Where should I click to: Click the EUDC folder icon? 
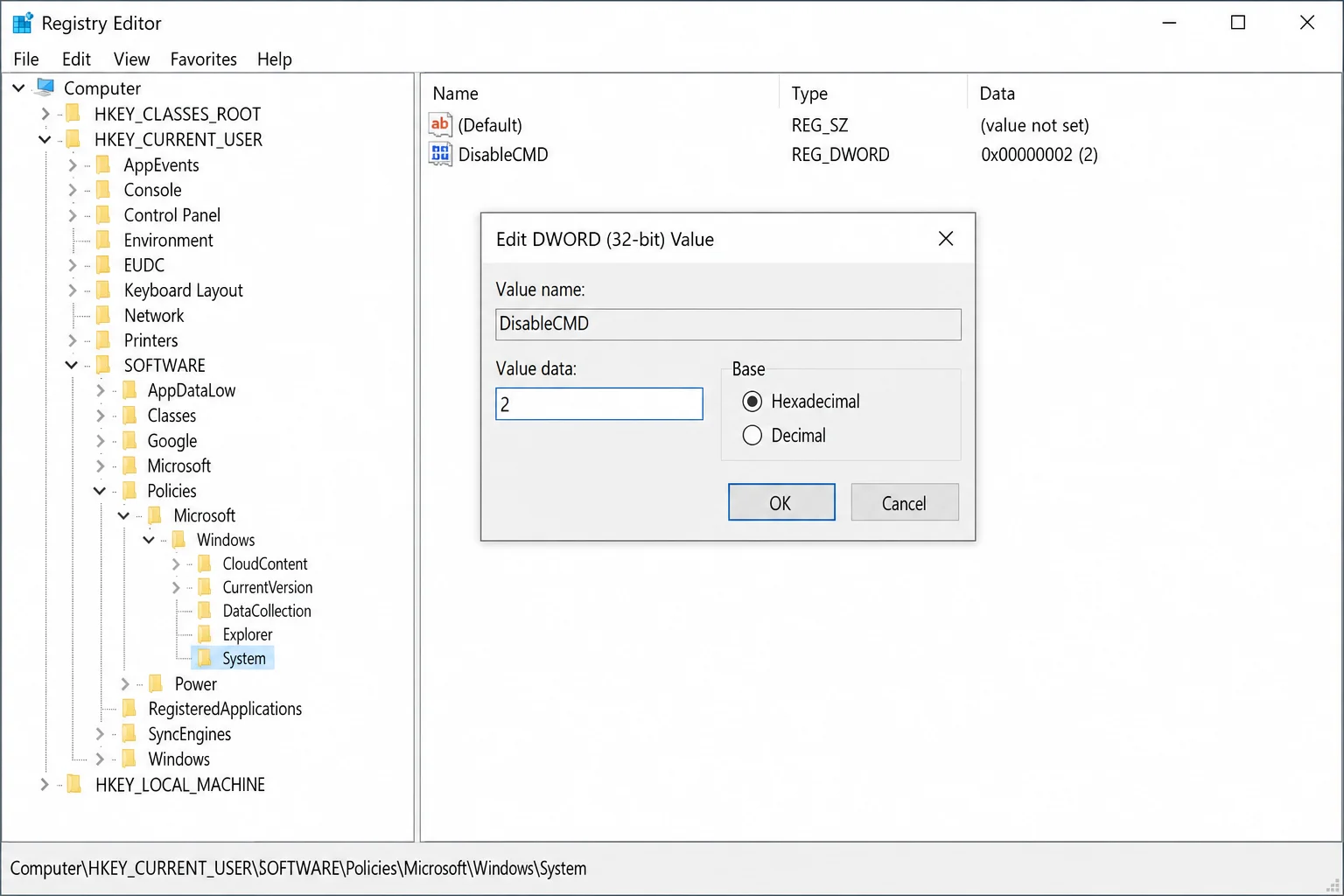(x=103, y=265)
